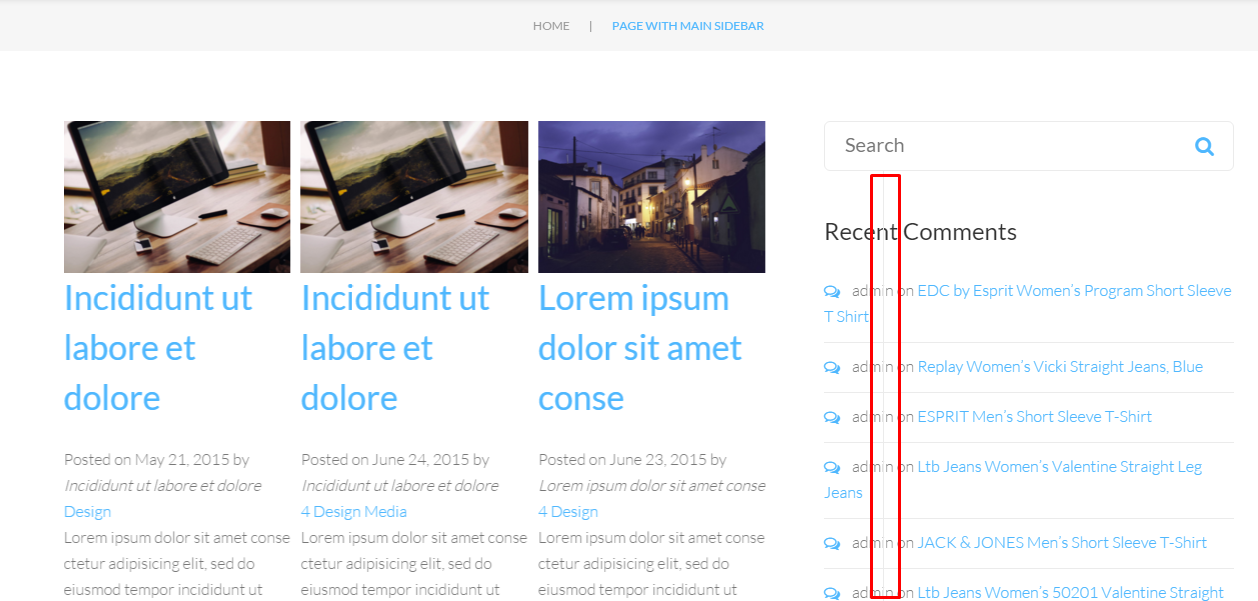Open author link under May 21 post
The image size is (1258, 601).
(163, 486)
